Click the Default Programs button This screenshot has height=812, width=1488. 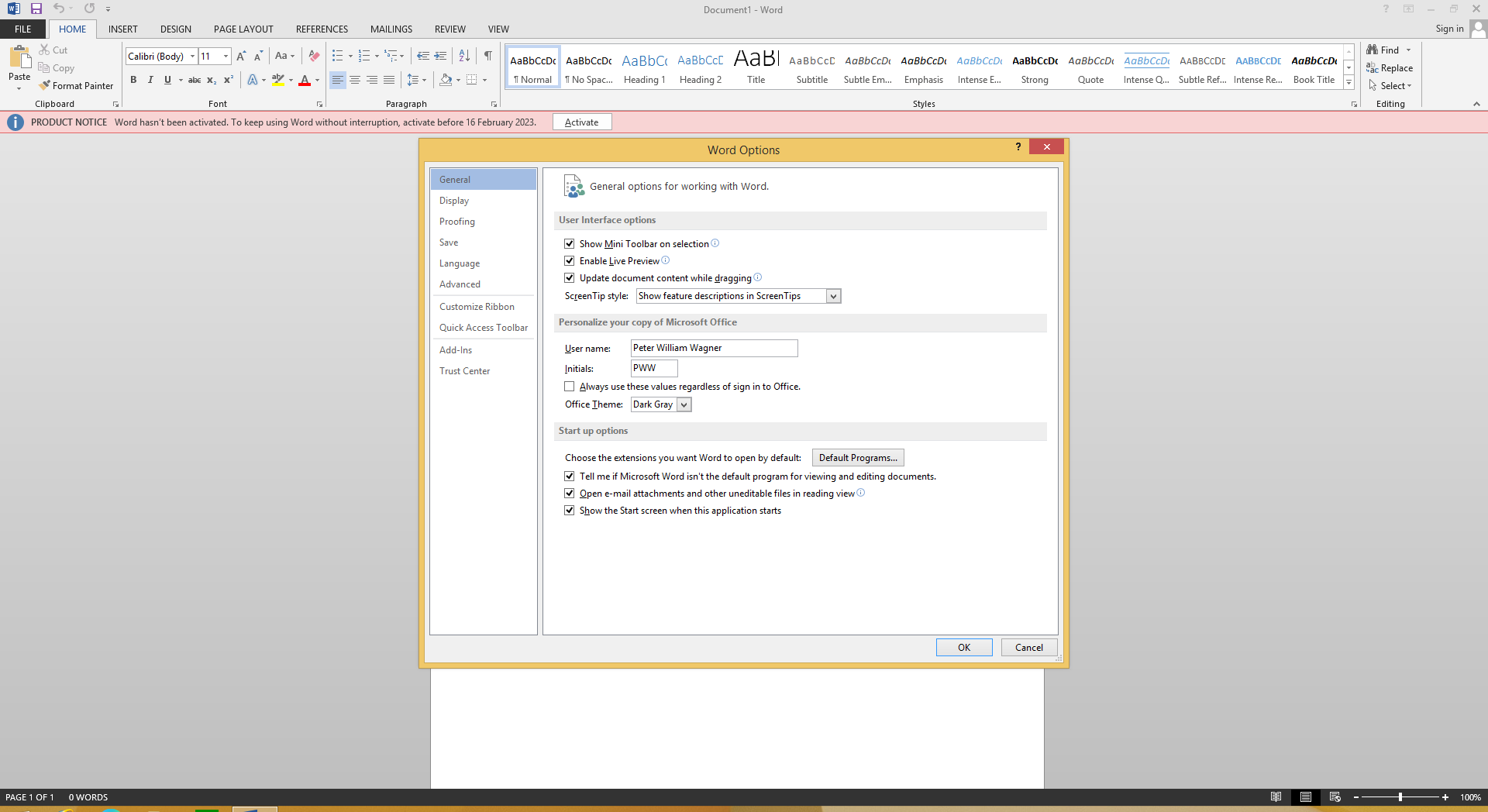pos(858,458)
